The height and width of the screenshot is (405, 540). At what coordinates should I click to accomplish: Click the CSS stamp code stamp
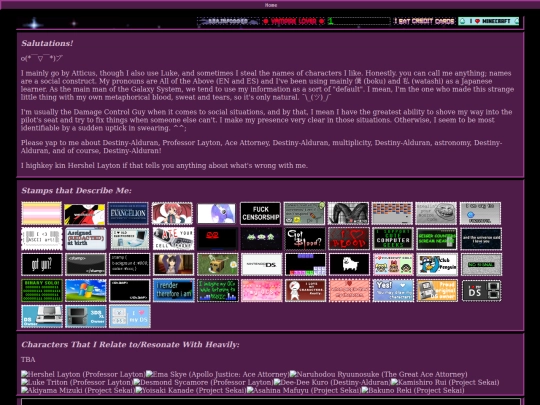(129, 264)
